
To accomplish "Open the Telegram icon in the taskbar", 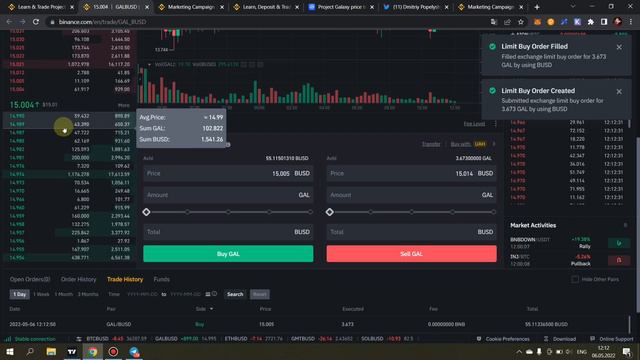I will point(134,351).
